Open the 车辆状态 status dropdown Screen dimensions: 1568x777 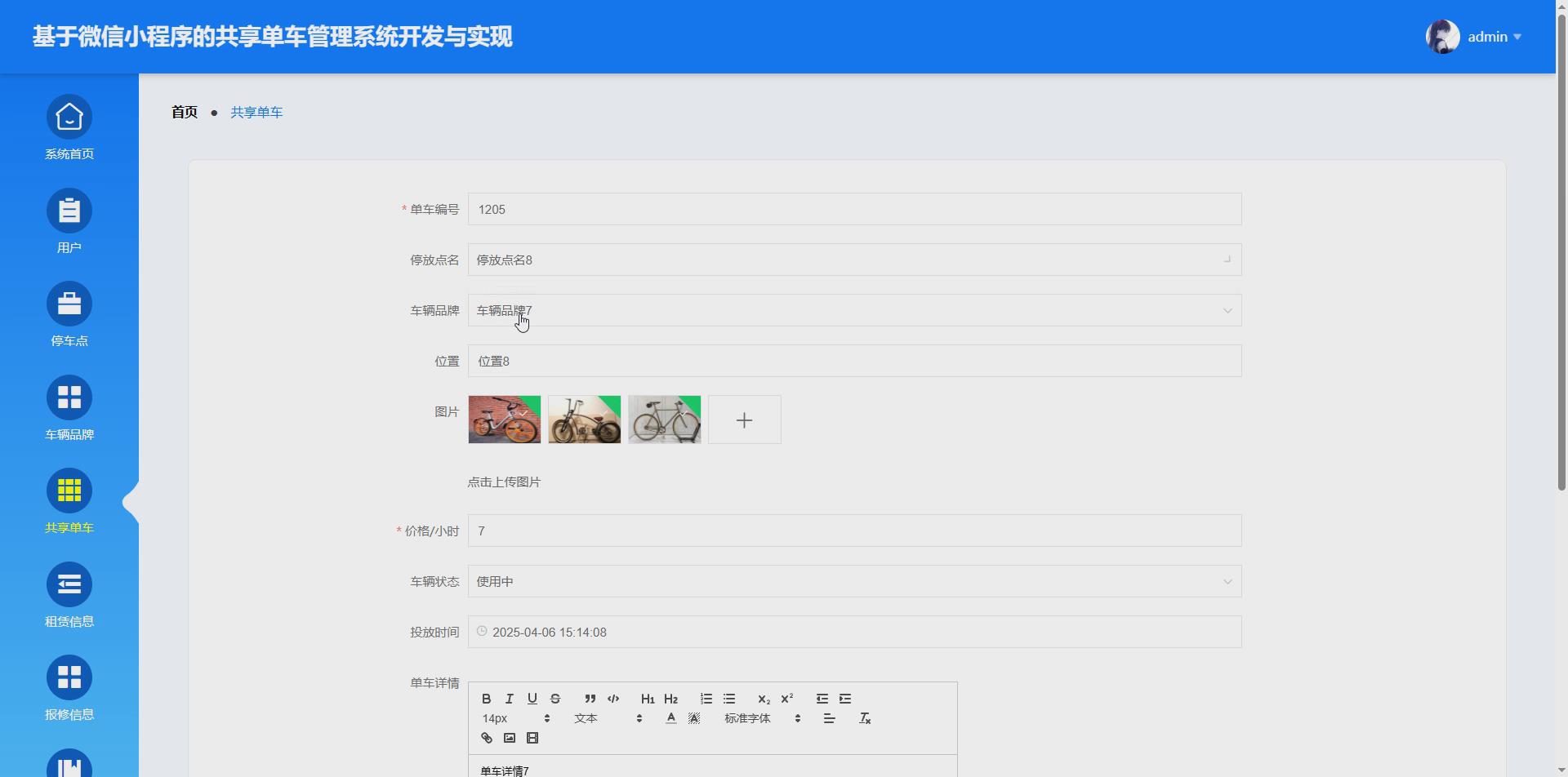[854, 581]
